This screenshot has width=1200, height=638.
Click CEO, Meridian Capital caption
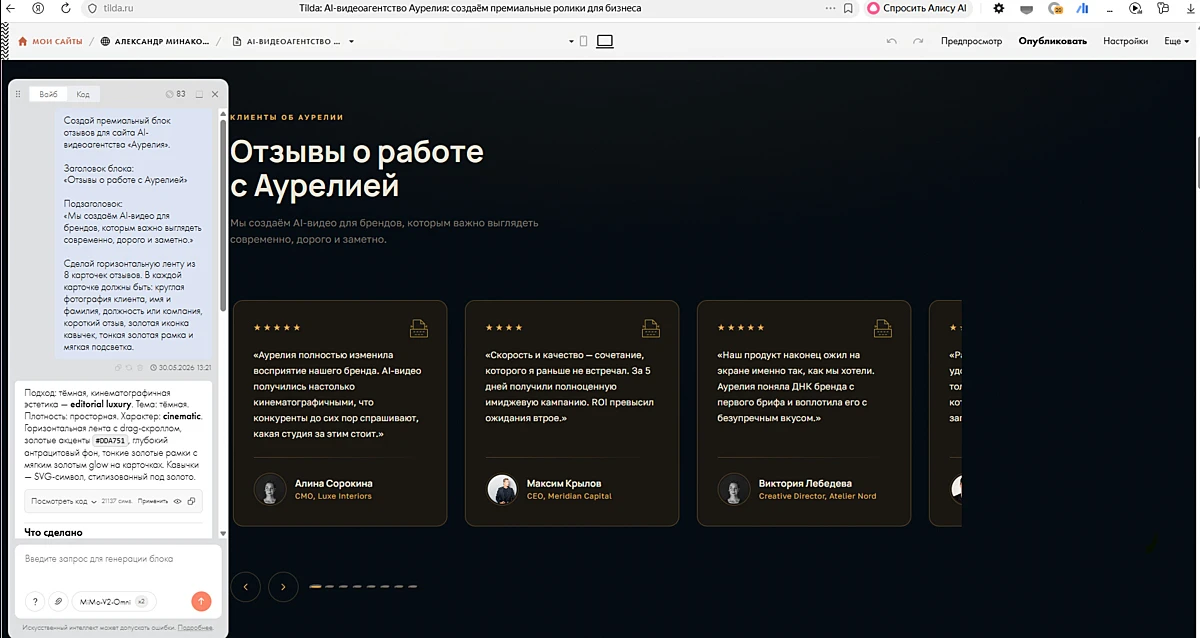[x=569, y=496]
